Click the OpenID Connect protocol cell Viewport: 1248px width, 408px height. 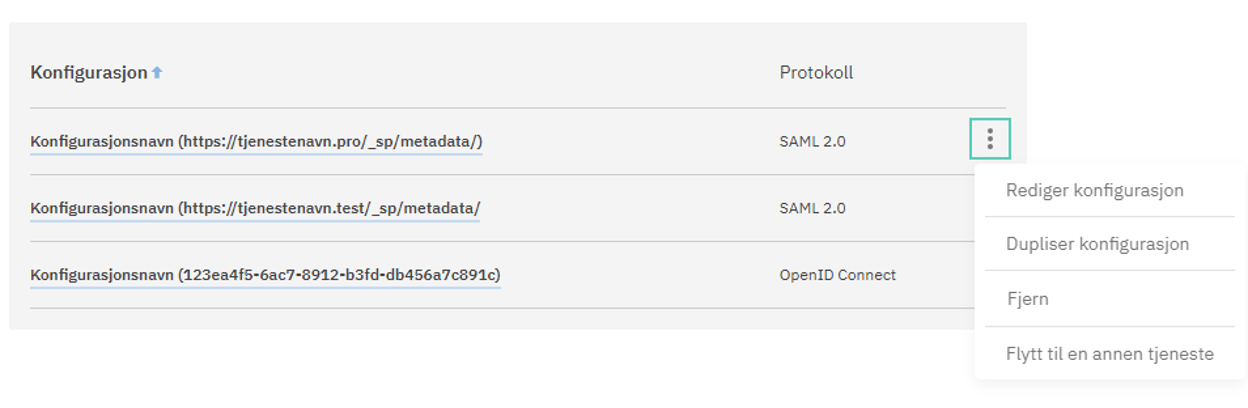click(x=837, y=275)
